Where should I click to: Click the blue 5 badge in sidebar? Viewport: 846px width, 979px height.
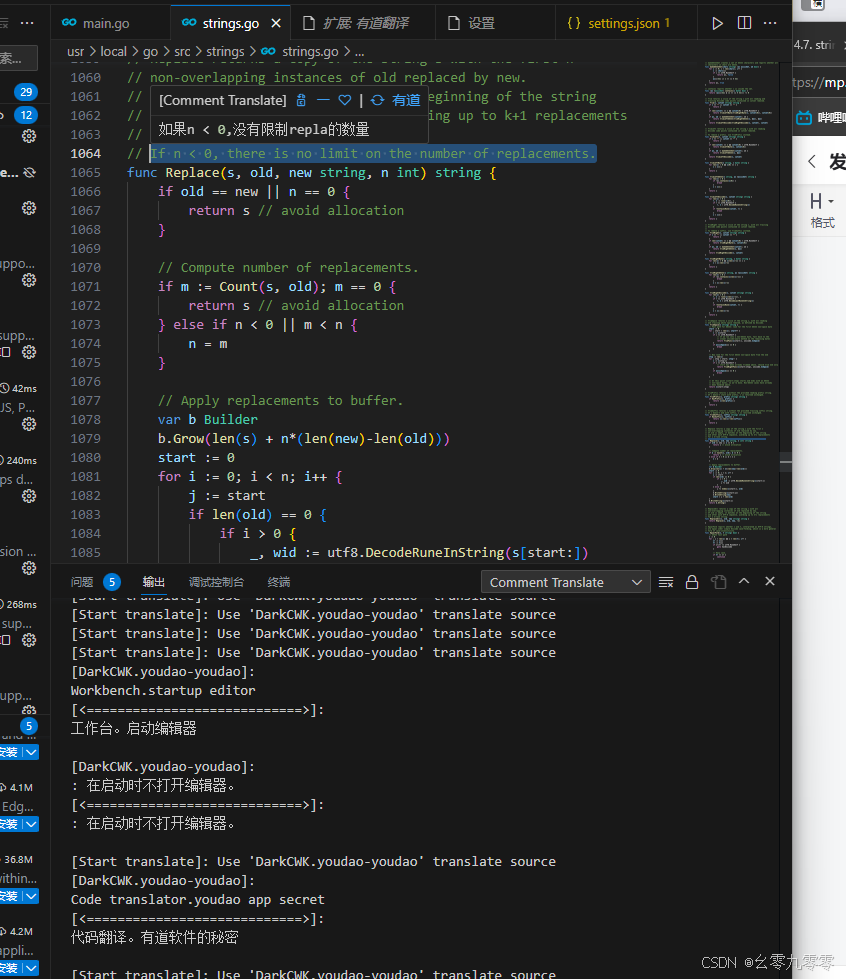pos(29,726)
